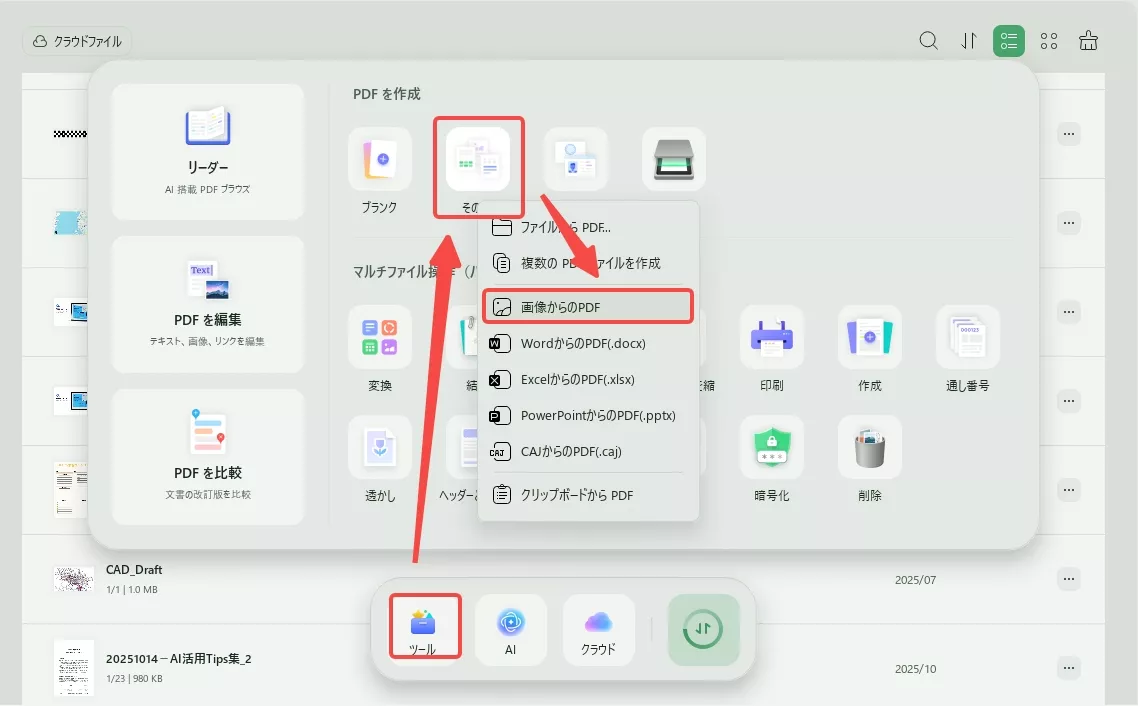Open the CAD_Draft file row
The width and height of the screenshot is (1138, 706).
(x=563, y=579)
